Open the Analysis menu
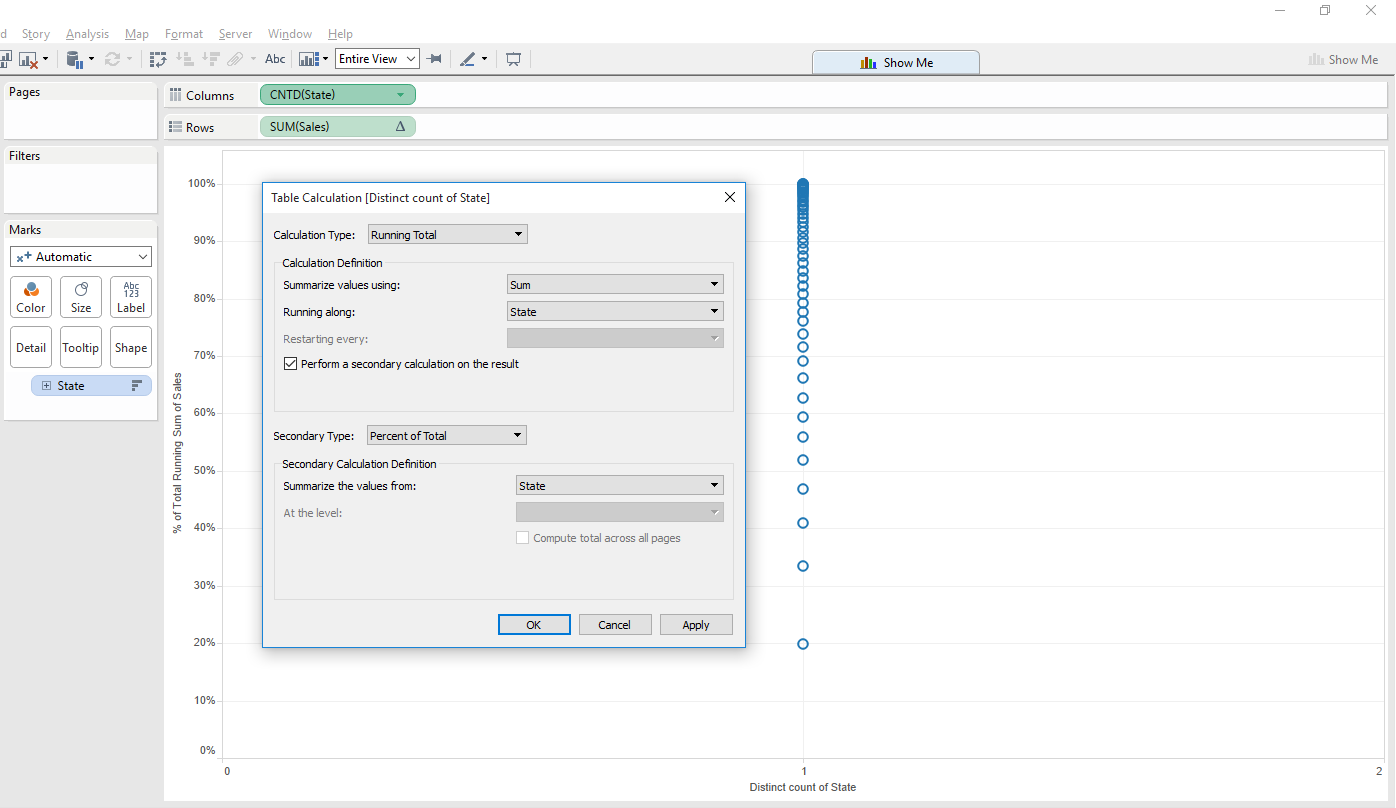Image resolution: width=1396 pixels, height=808 pixels. pos(87,34)
